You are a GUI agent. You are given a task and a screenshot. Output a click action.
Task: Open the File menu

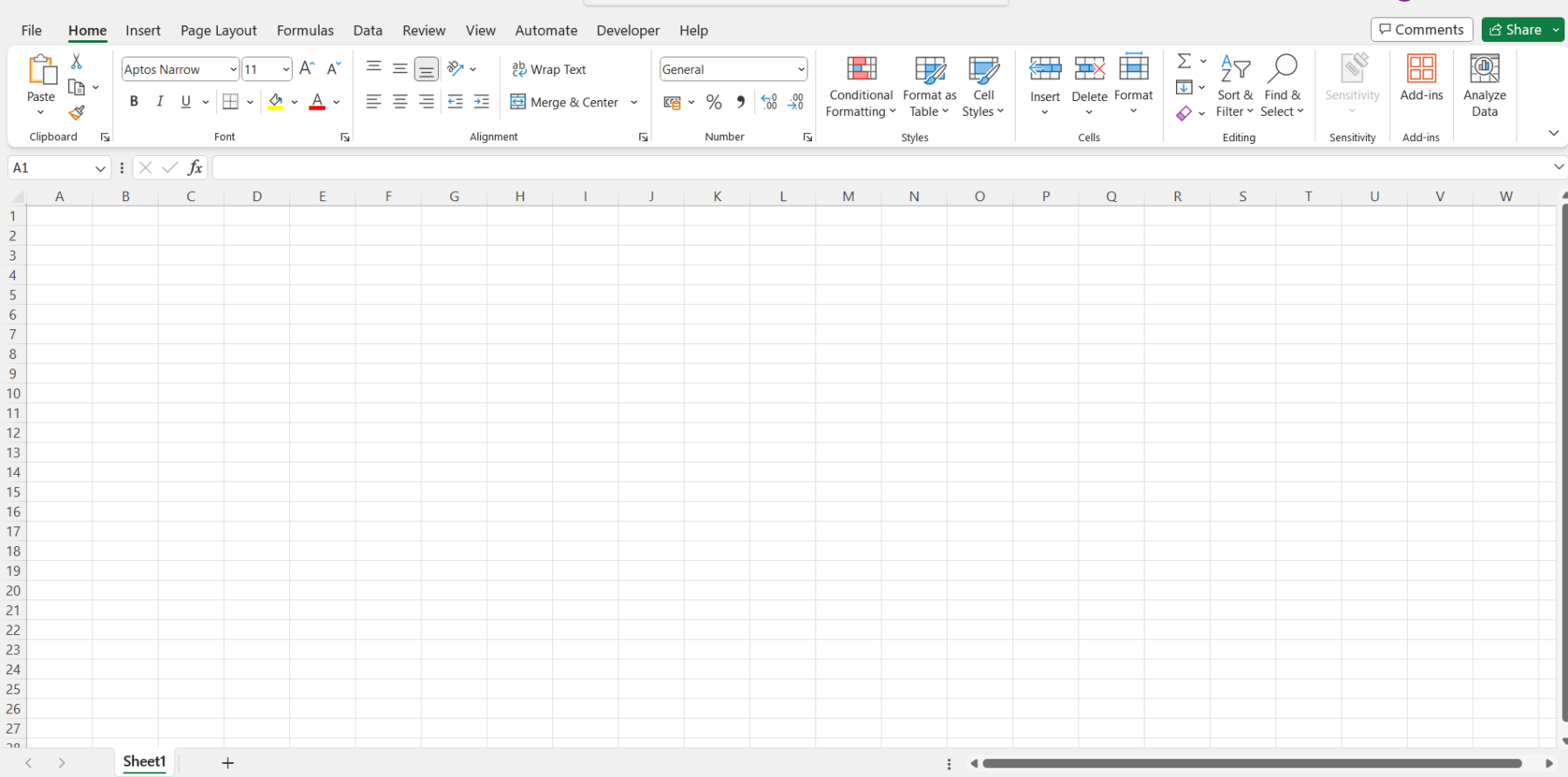(31, 30)
